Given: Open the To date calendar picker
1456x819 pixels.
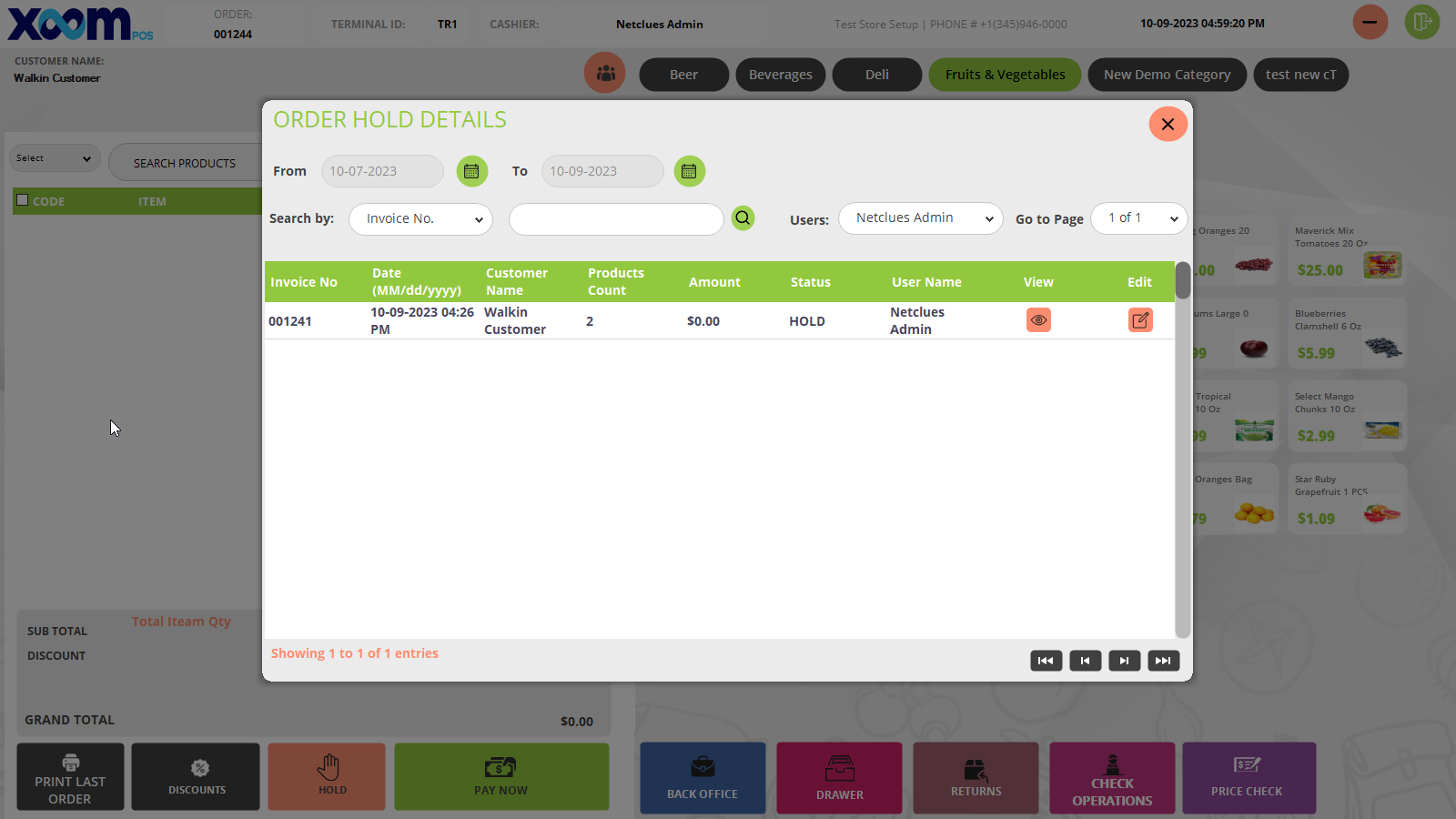Looking at the screenshot, I should tap(689, 171).
